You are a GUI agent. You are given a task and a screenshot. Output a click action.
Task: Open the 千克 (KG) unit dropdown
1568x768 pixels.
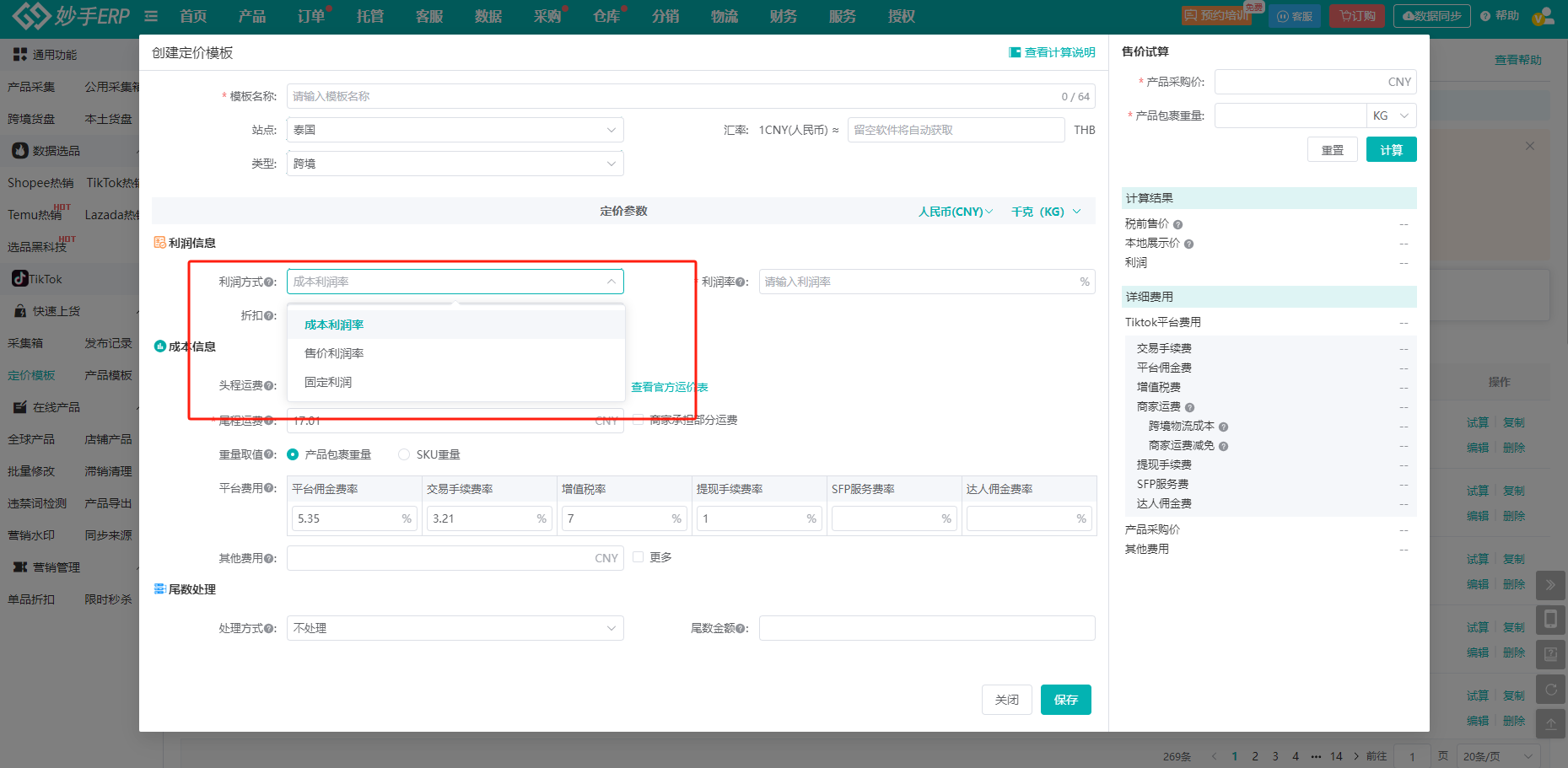click(1046, 212)
